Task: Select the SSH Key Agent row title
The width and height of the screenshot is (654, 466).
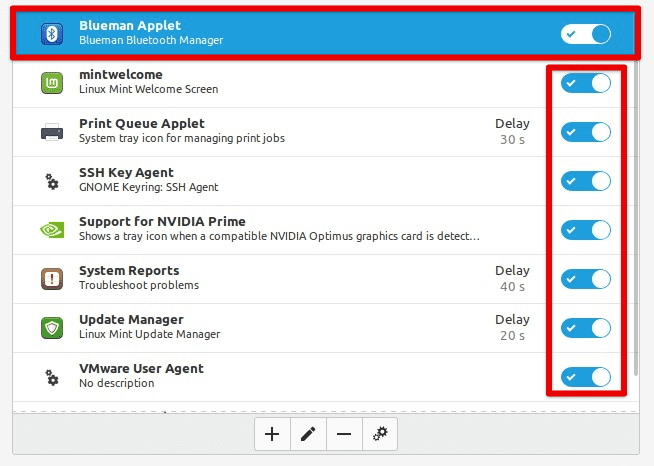Action: click(x=126, y=172)
